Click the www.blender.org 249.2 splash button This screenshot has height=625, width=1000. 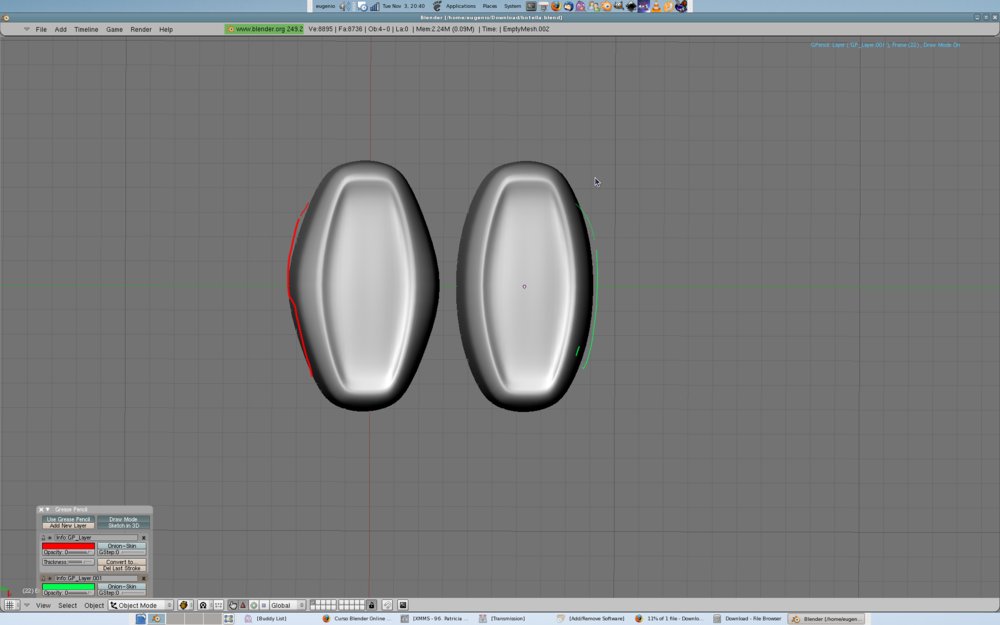tap(264, 29)
